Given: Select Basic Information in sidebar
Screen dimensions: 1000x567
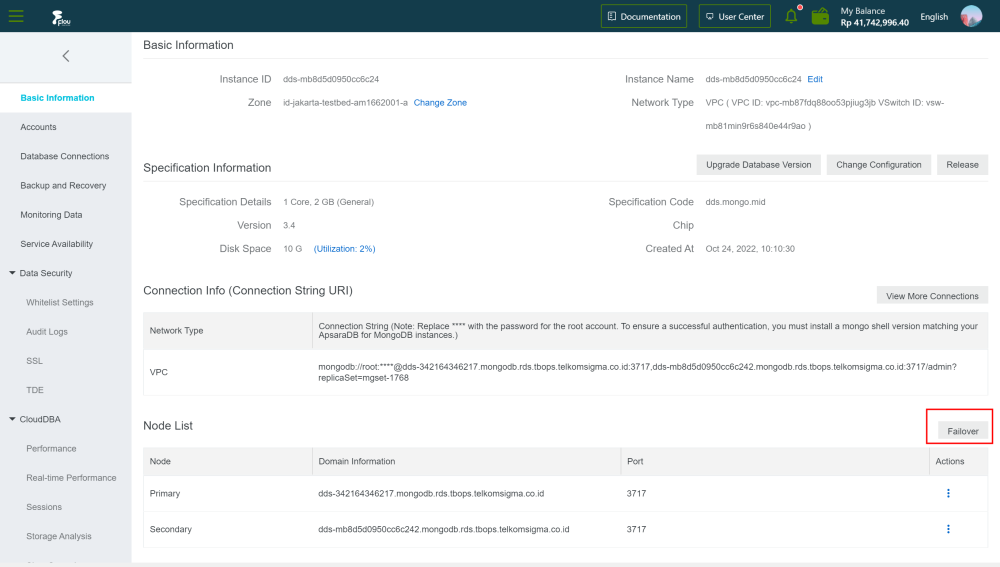Looking at the screenshot, I should click(57, 98).
